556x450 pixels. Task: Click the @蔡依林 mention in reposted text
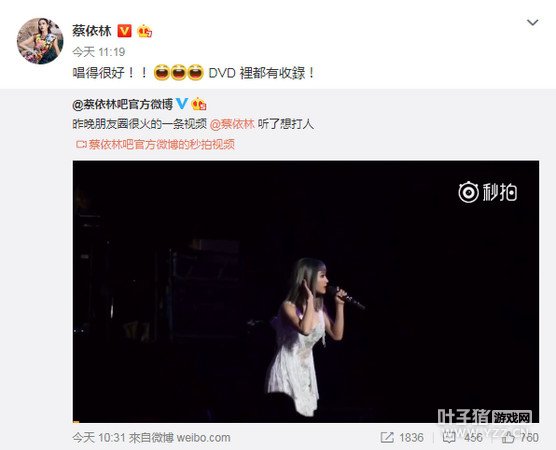tap(232, 124)
